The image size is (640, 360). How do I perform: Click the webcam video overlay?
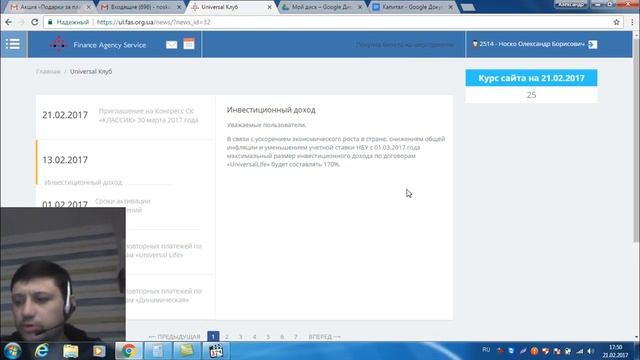click(63, 274)
